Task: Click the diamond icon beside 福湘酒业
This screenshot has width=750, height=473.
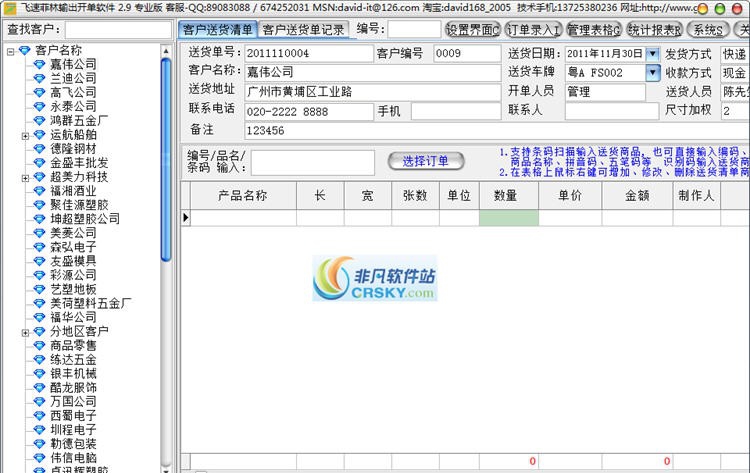Action: point(39,190)
